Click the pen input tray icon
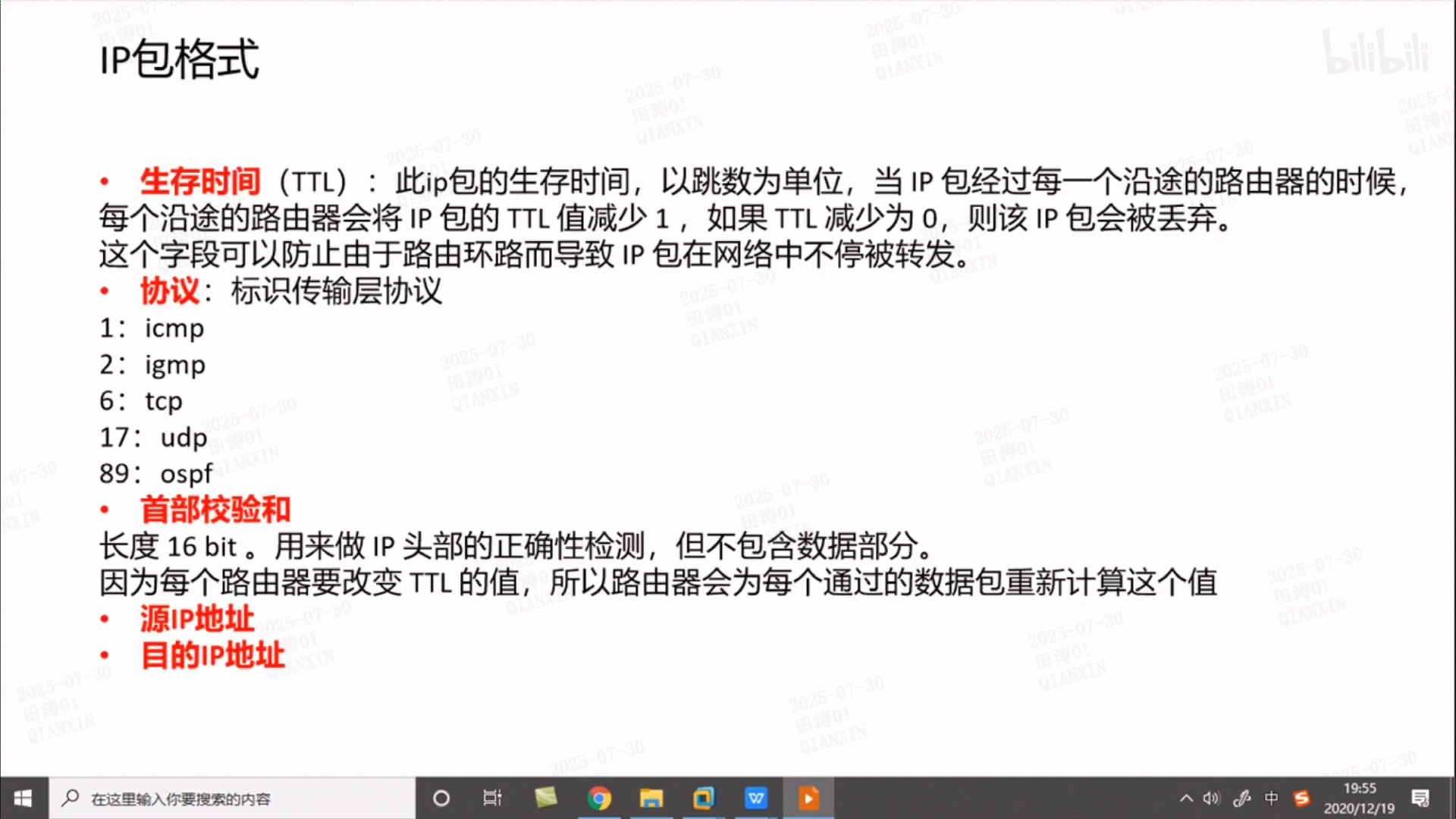 pyautogui.click(x=1241, y=799)
